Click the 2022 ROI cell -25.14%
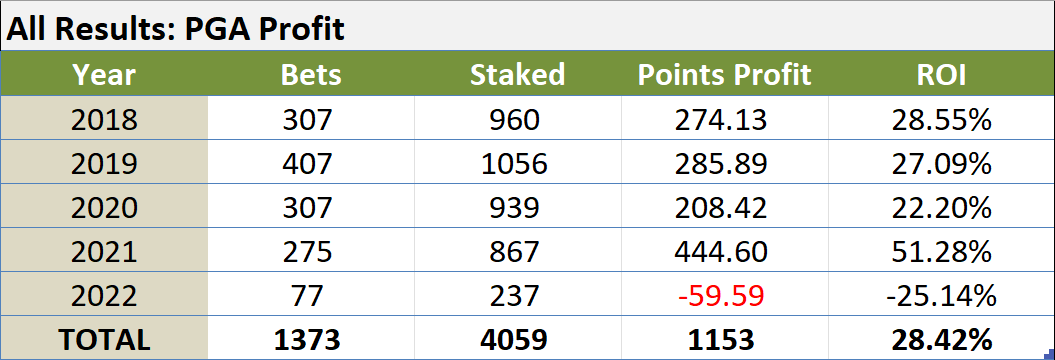Image resolution: width=1055 pixels, height=360 pixels. point(941,295)
